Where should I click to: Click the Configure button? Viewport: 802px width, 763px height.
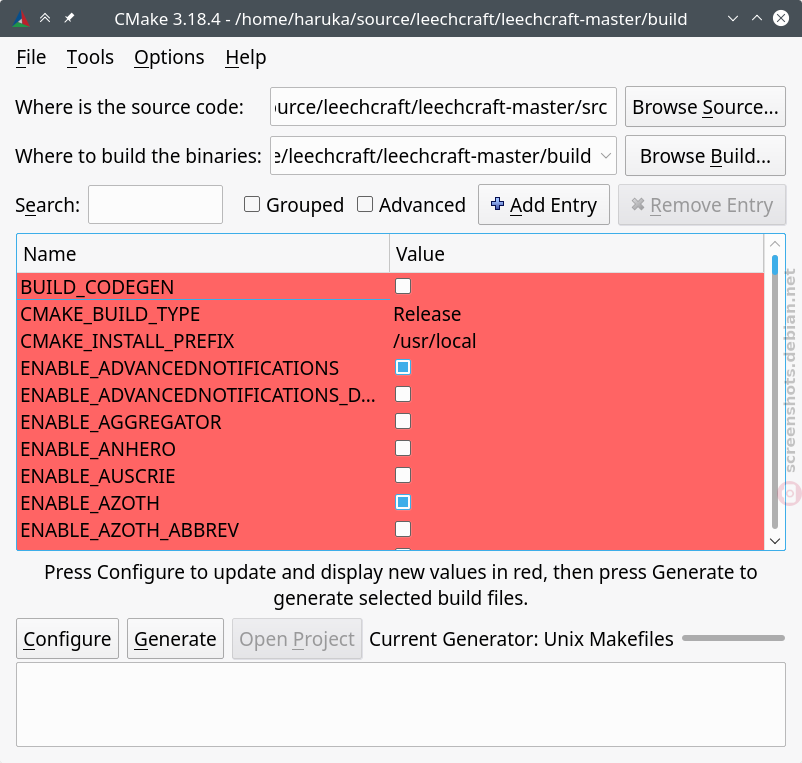pyautogui.click(x=68, y=639)
